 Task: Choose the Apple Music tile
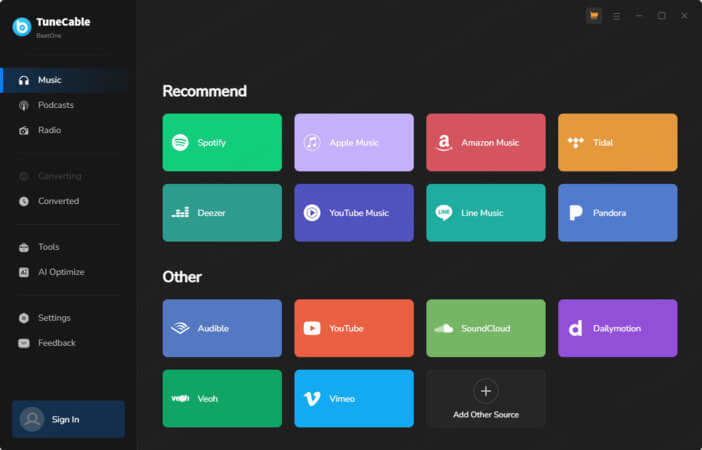(353, 142)
